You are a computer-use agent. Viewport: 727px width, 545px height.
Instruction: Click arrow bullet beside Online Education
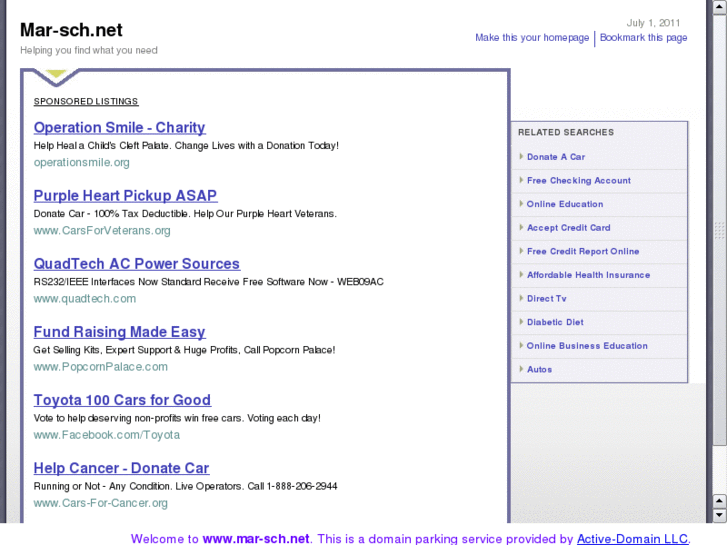pos(521,204)
